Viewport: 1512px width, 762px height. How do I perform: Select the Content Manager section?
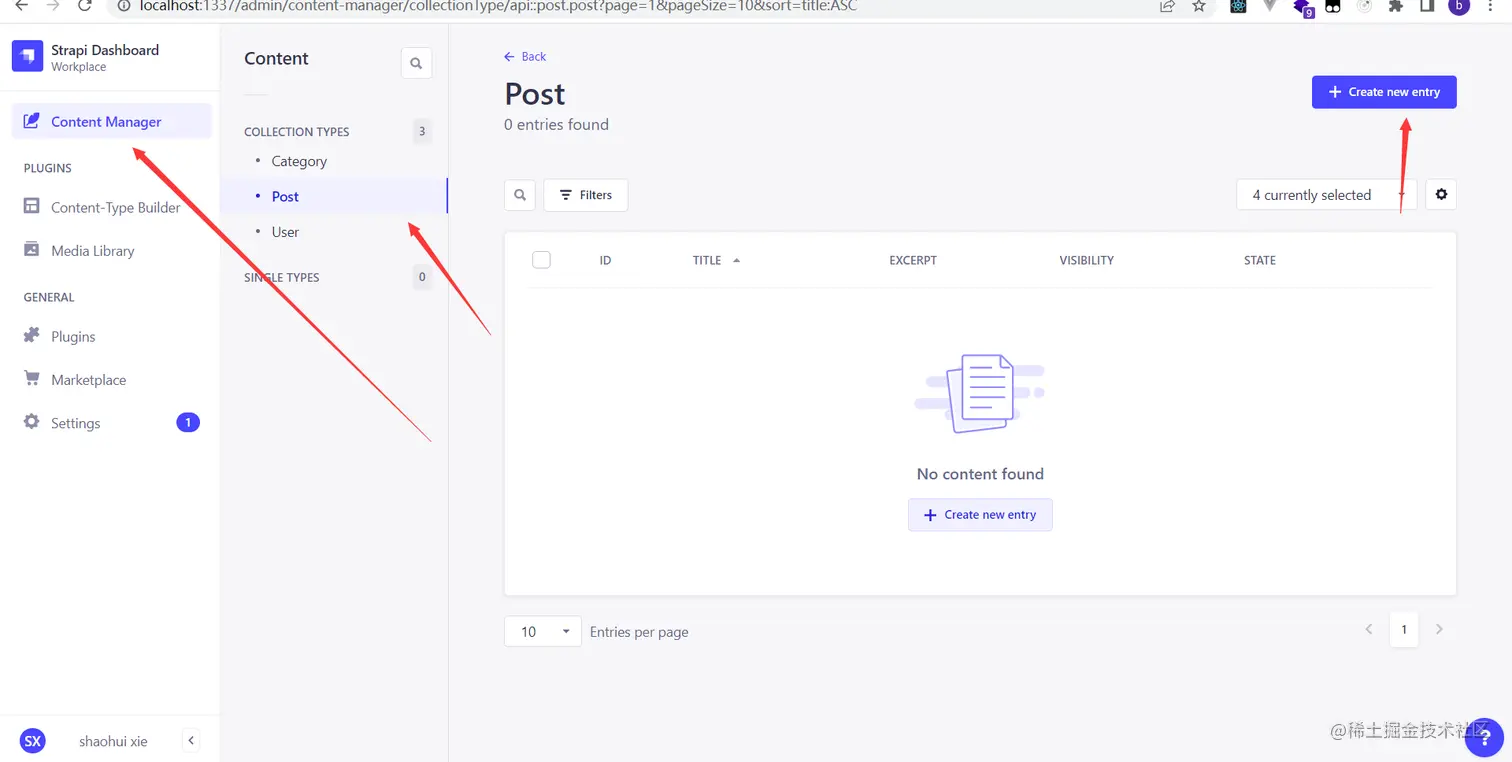[105, 121]
